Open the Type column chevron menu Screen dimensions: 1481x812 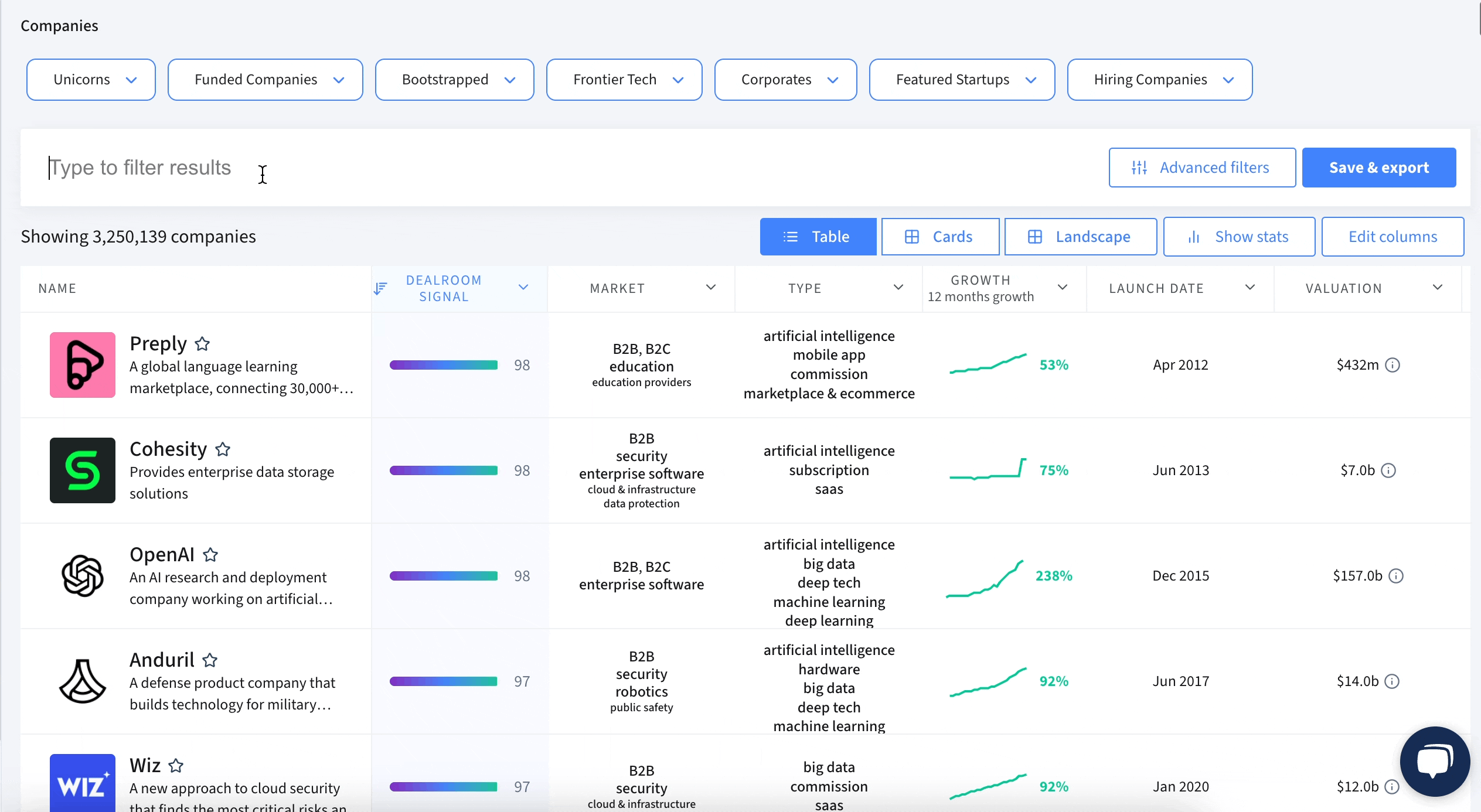pos(898,287)
